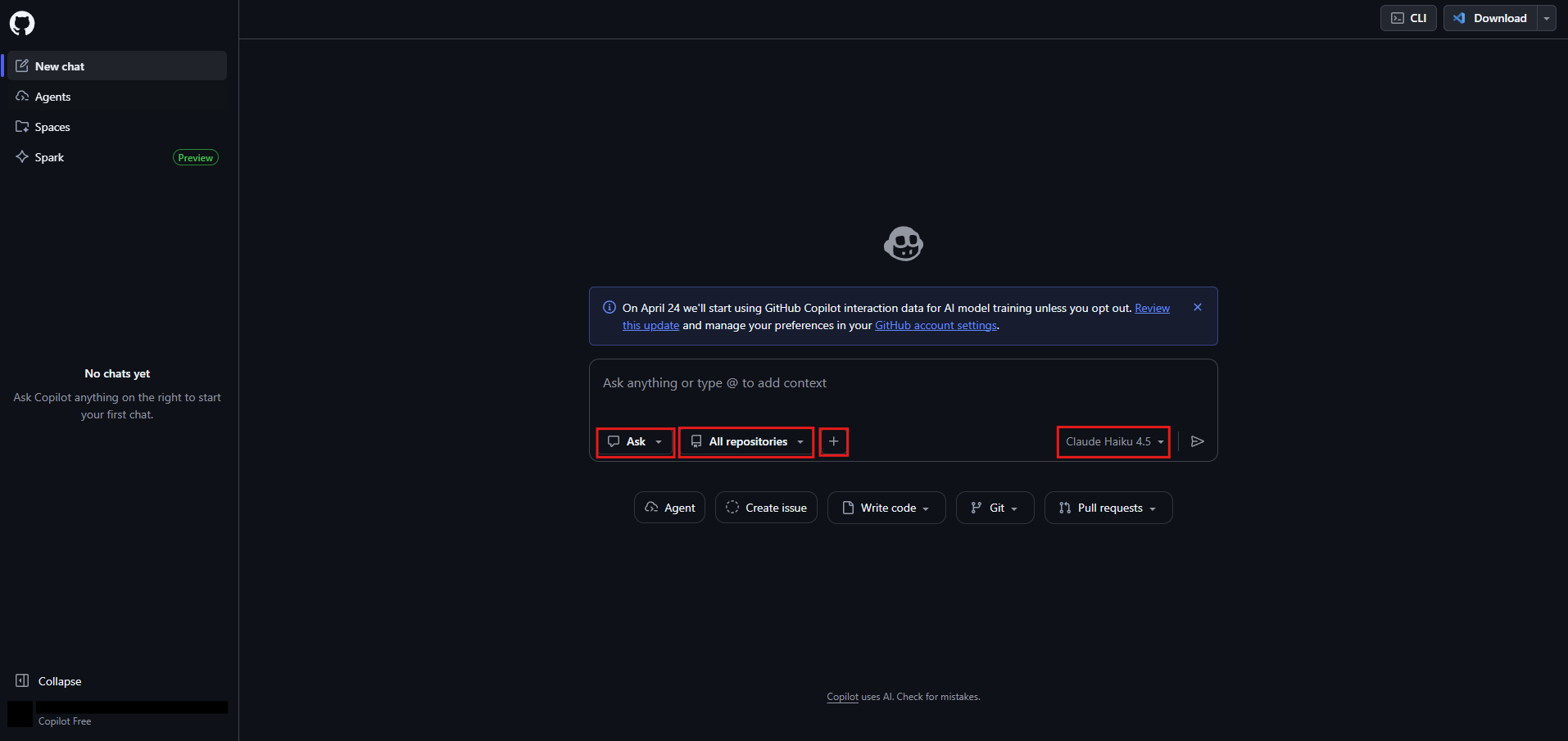The height and width of the screenshot is (741, 1568).
Task: Click the GitHub logo icon
Action: [x=22, y=23]
